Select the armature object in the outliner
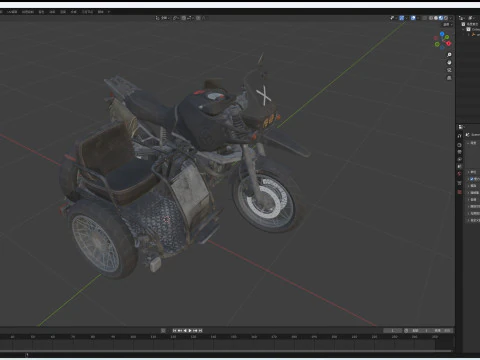This screenshot has width=480, height=360. 475,34
